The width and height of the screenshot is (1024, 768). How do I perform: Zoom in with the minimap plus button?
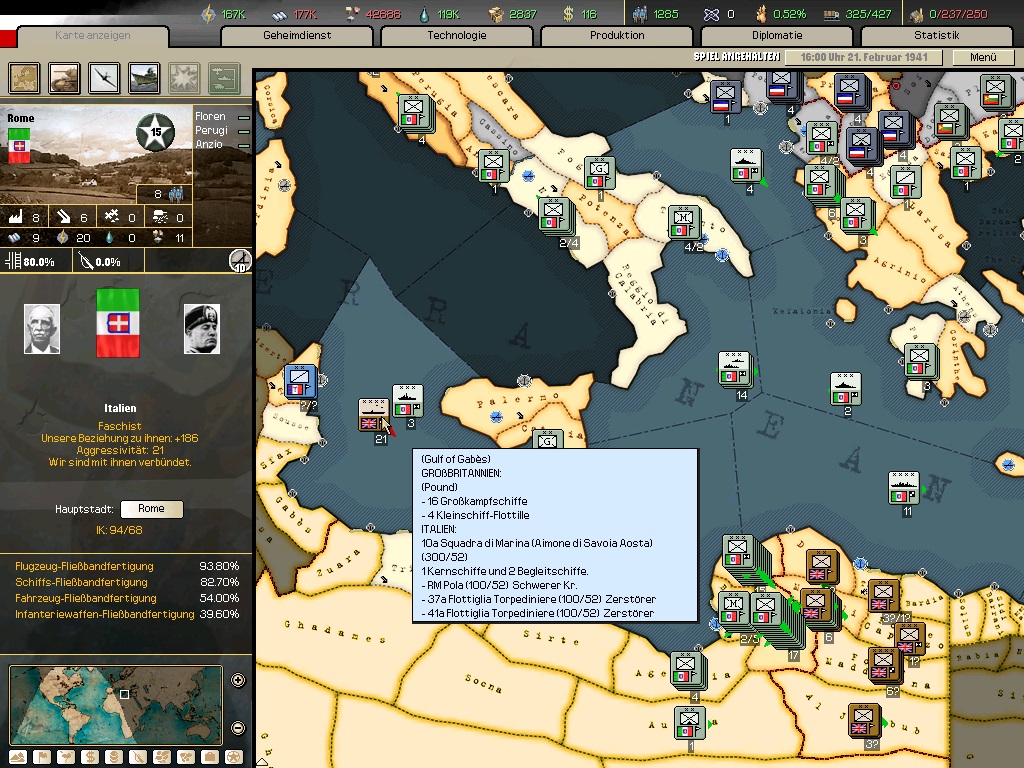coord(238,681)
